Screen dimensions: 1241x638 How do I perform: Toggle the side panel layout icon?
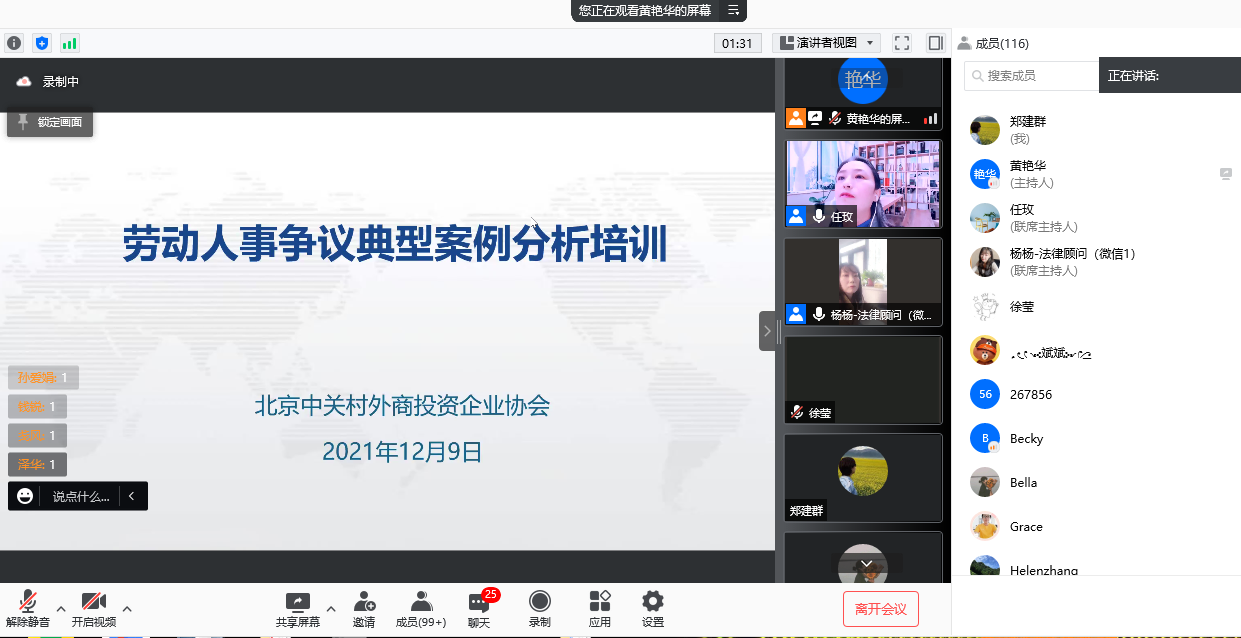(935, 43)
